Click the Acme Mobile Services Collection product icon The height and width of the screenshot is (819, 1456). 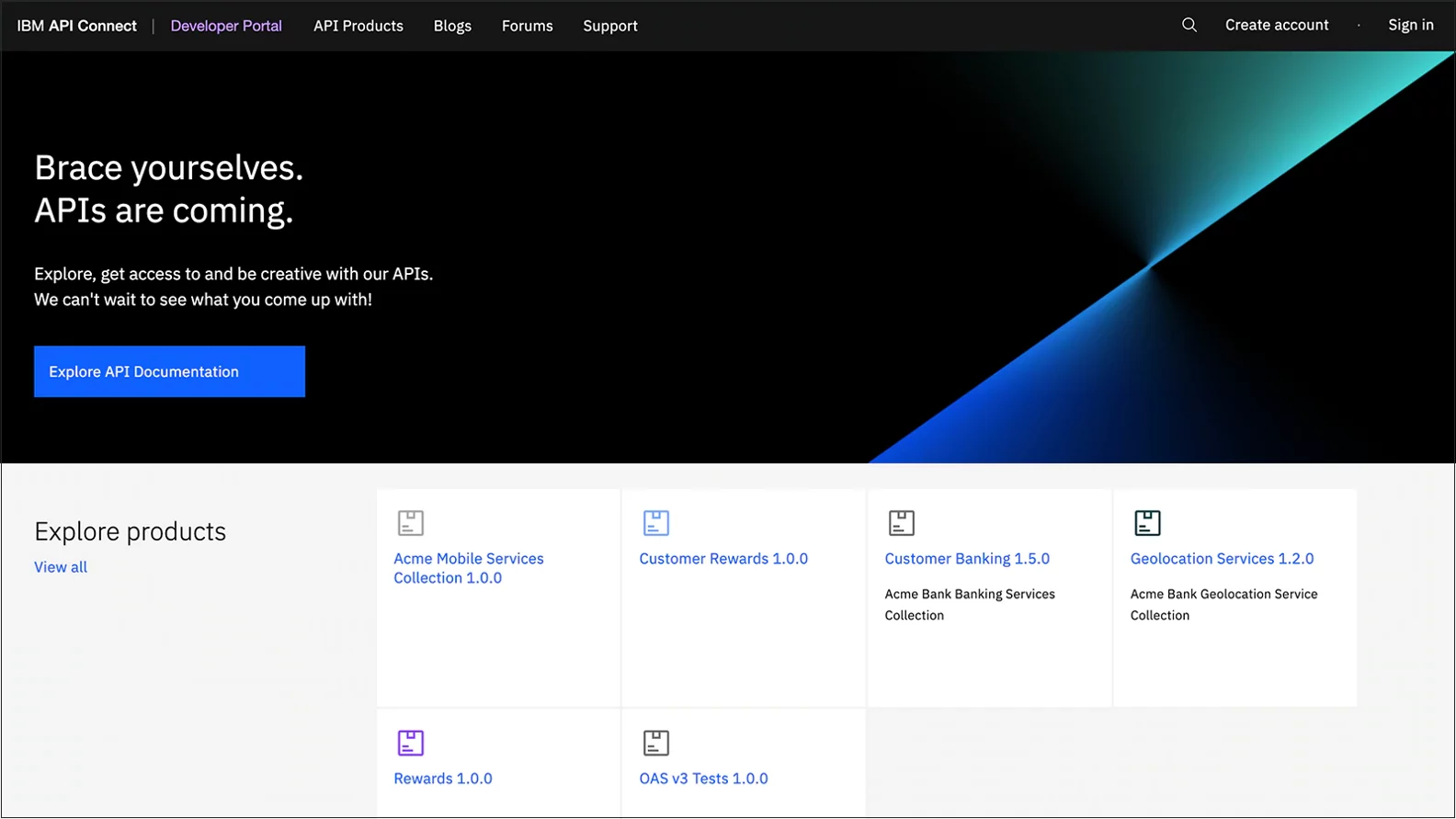click(x=410, y=523)
